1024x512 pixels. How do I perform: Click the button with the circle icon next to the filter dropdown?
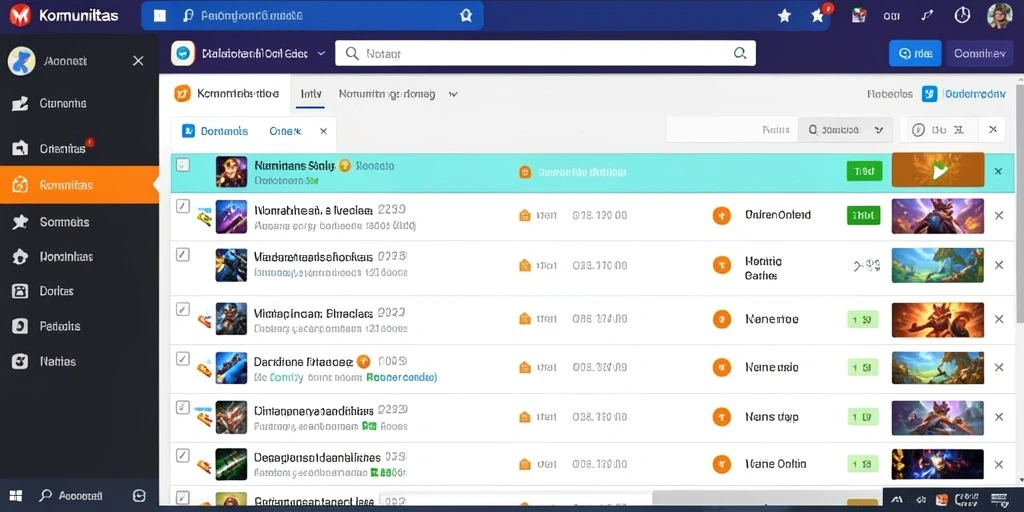(x=938, y=130)
